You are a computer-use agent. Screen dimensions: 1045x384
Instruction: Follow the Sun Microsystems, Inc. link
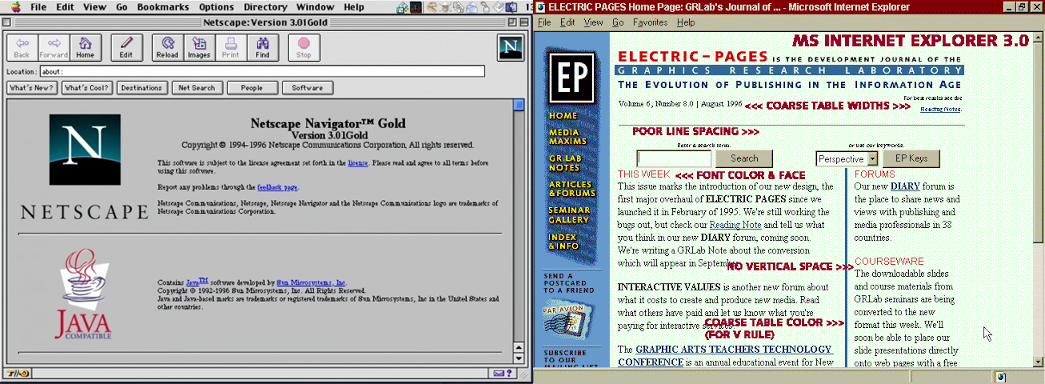(312, 283)
